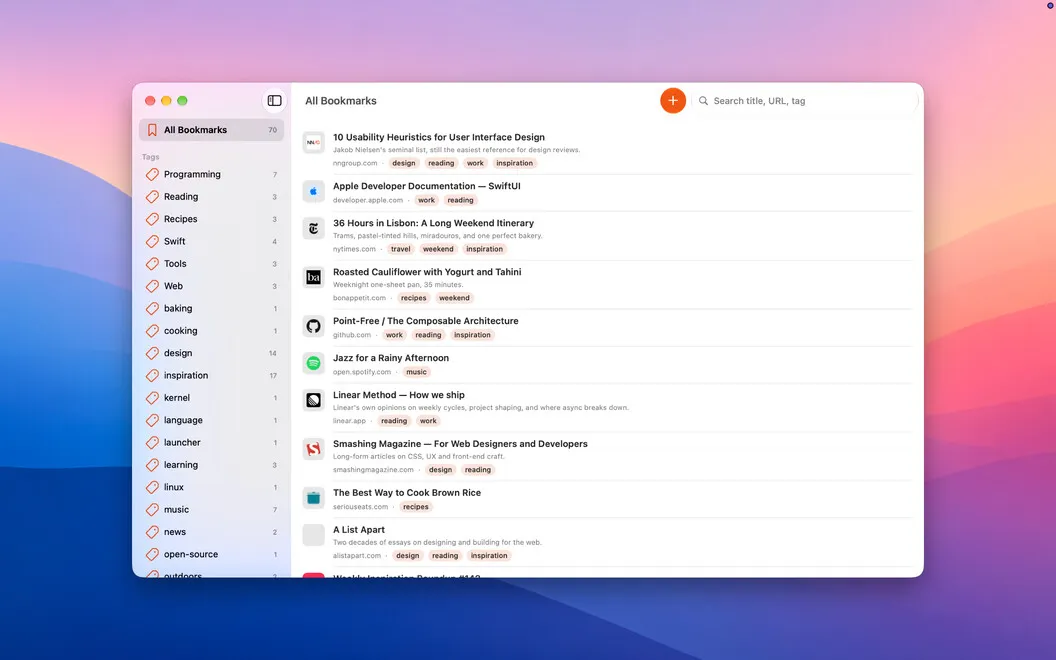Image resolution: width=1056 pixels, height=660 pixels.
Task: Open Linear Method — How we ship
Action: tap(399, 395)
